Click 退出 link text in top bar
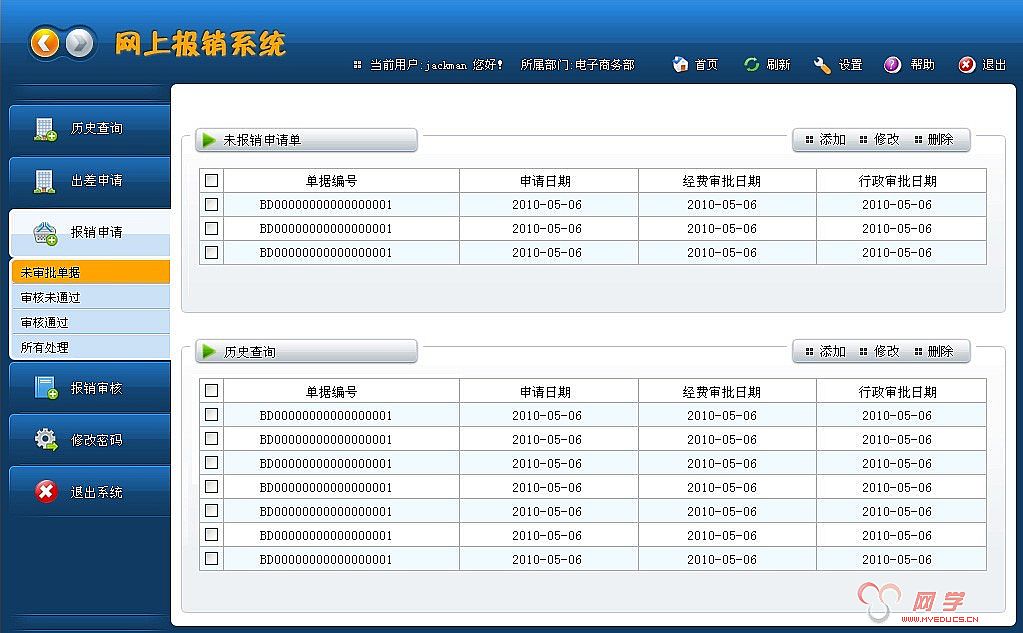1023x633 pixels. pos(994,65)
